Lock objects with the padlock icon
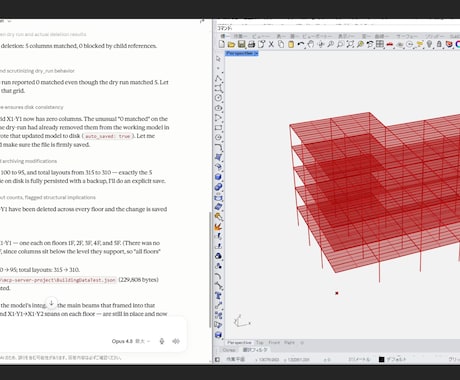The height and width of the screenshot is (380, 460). [439, 44]
